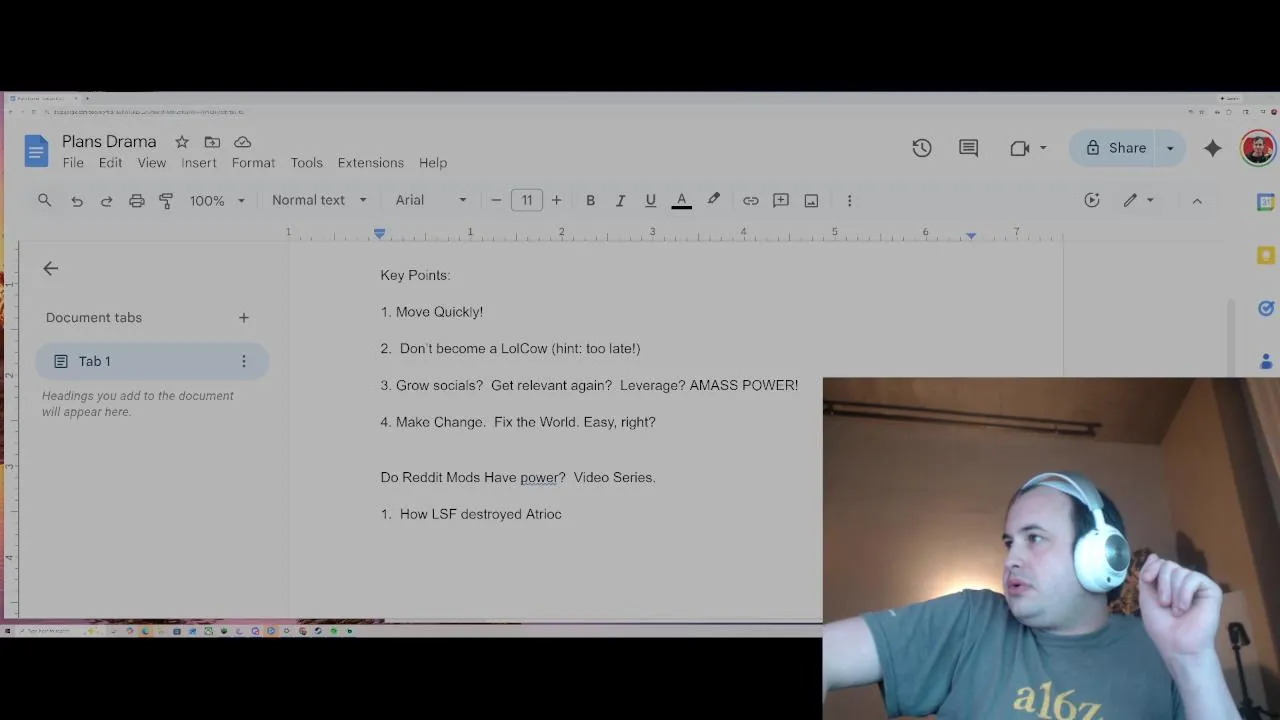The height and width of the screenshot is (720, 1280).
Task: Toggle bold formatting
Action: point(590,200)
